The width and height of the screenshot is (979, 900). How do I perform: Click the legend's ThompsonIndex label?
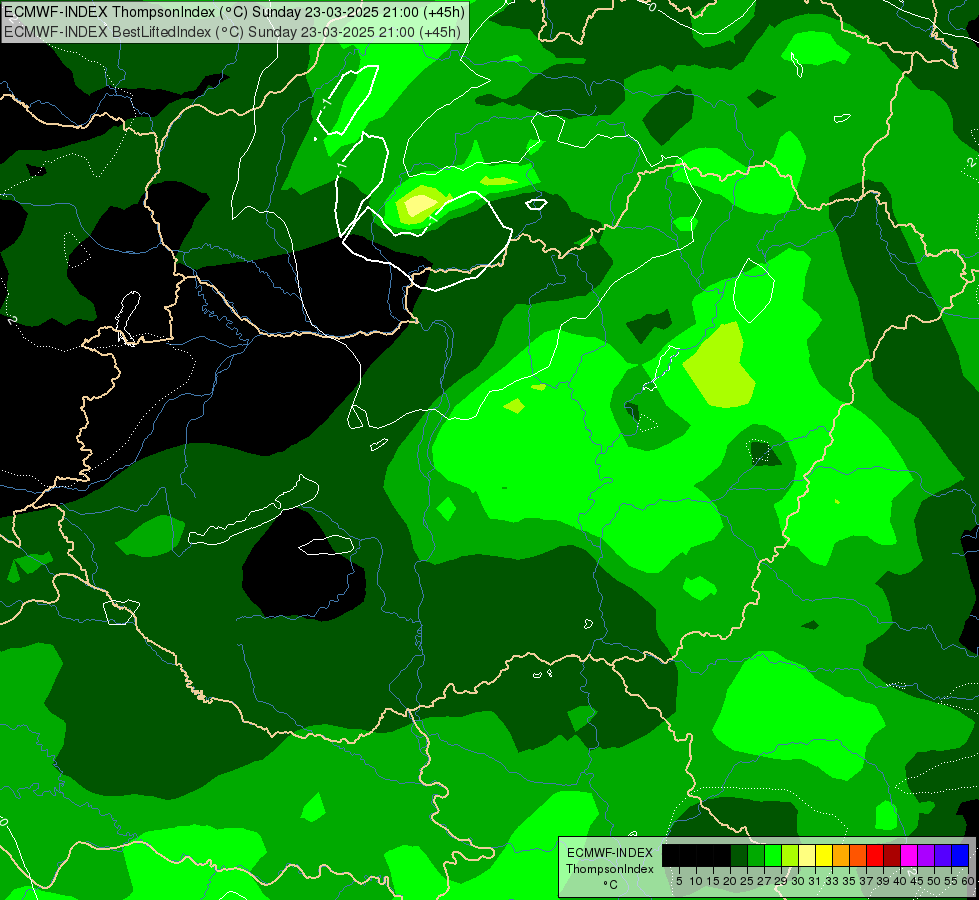point(610,869)
